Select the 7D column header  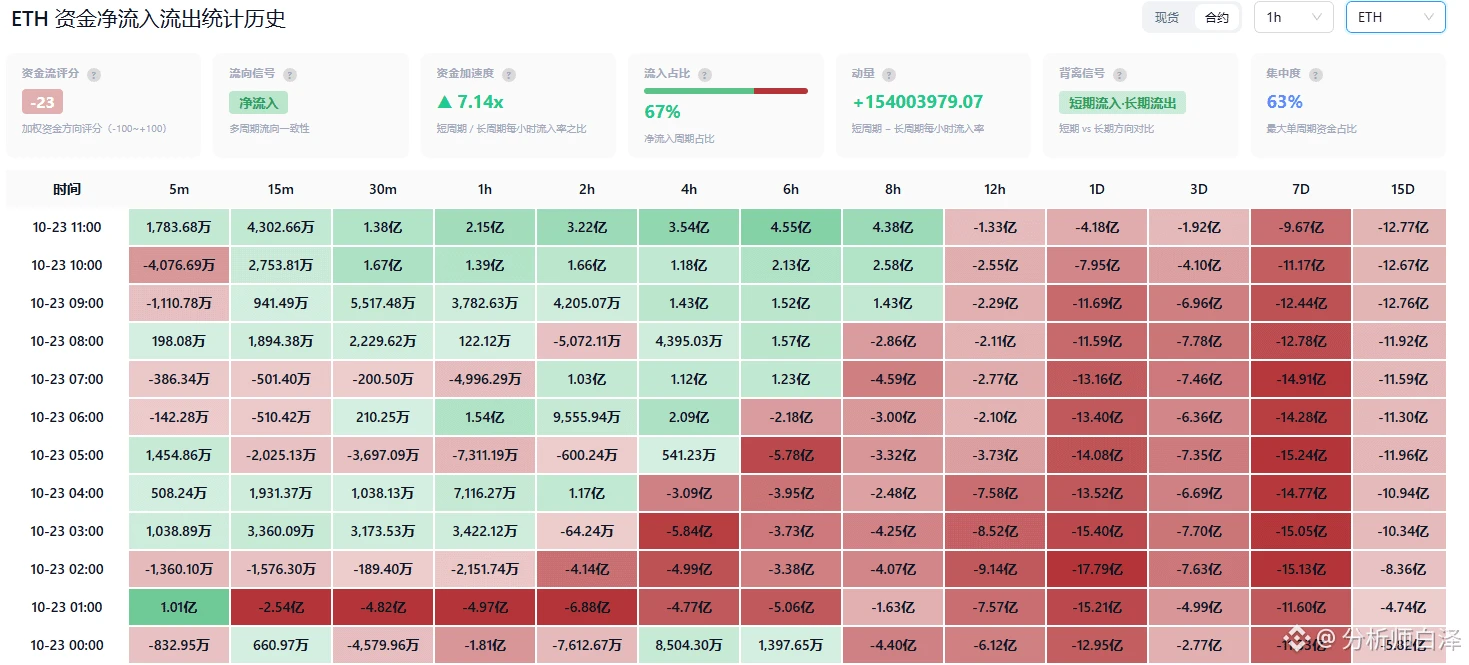pos(1301,189)
